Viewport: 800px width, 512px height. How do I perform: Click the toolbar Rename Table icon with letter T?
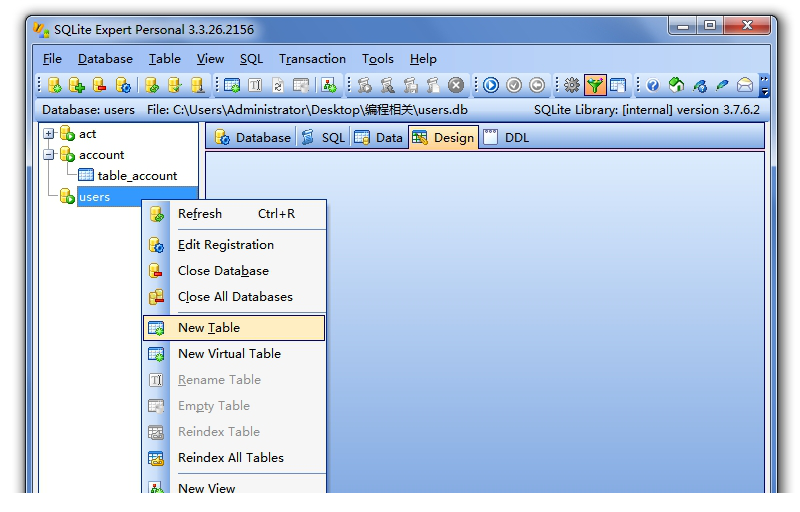point(255,85)
